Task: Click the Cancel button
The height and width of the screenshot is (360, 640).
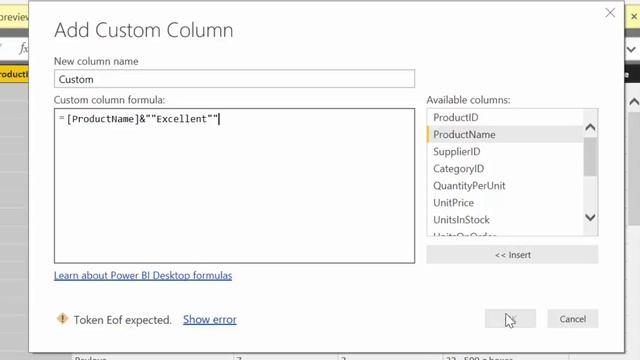Action: click(573, 319)
